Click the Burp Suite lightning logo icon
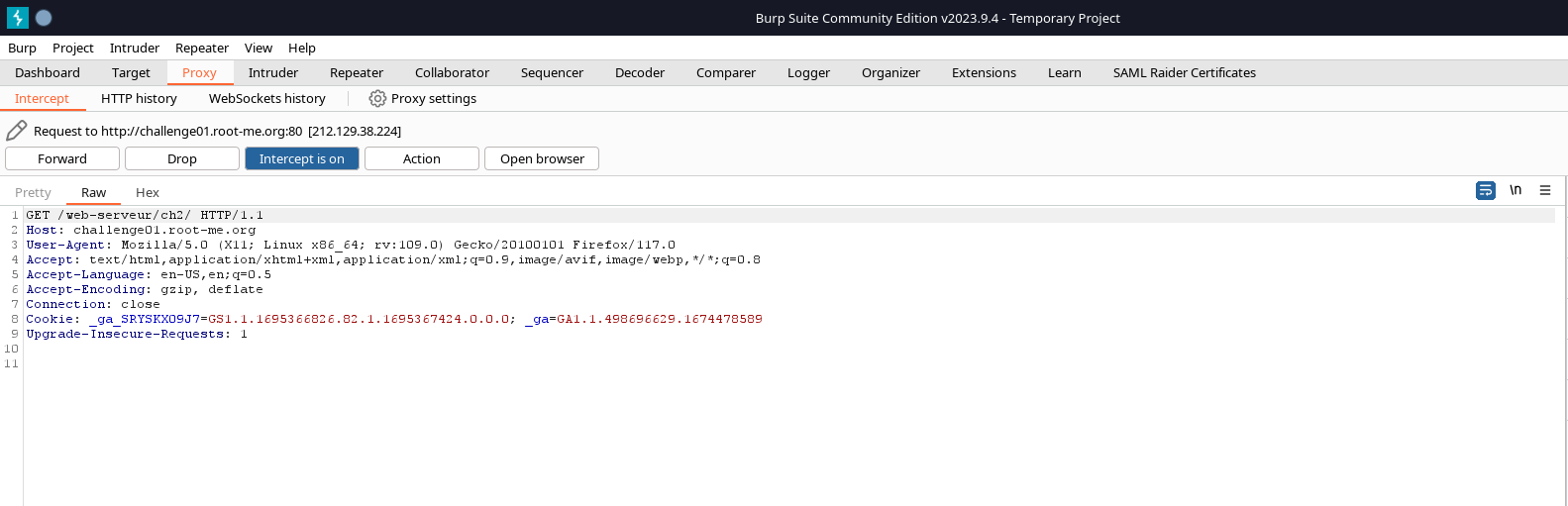Viewport: 1568px width, 506px height. tap(18, 18)
